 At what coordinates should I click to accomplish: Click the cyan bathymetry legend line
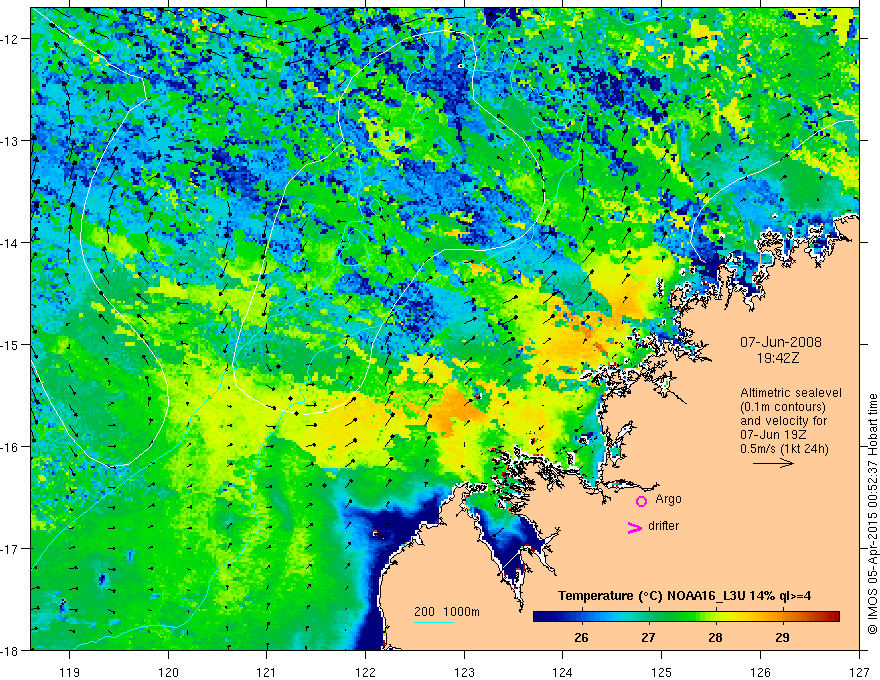pyautogui.click(x=434, y=622)
